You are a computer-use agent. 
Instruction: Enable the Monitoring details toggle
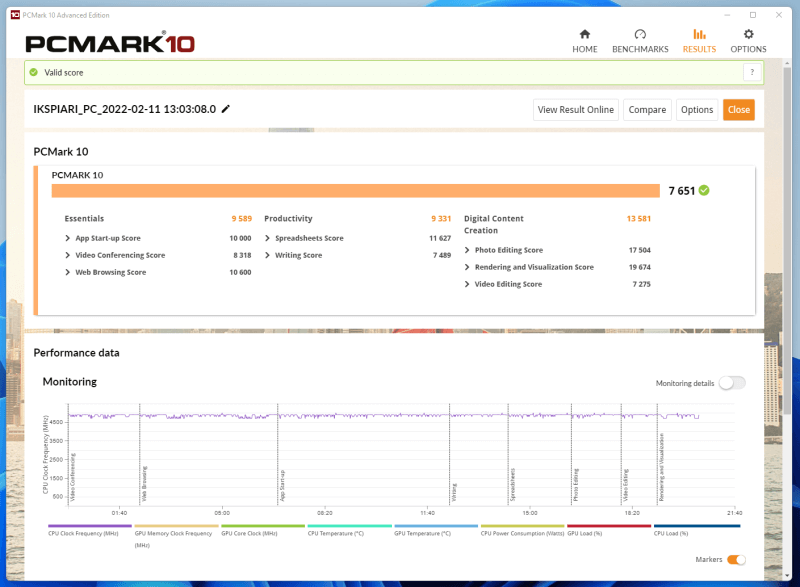click(x=731, y=383)
